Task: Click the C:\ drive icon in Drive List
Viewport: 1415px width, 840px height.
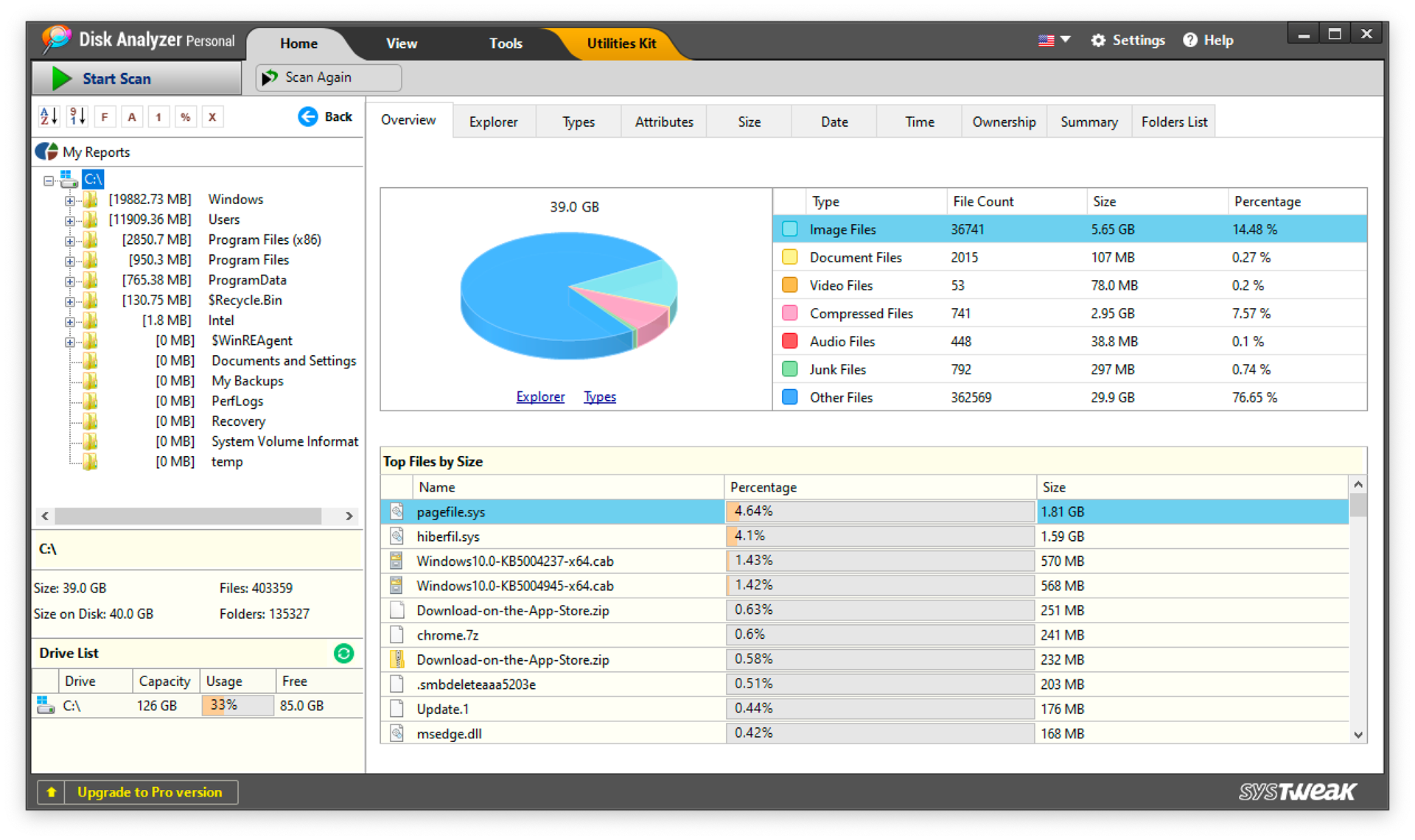Action: 46,705
